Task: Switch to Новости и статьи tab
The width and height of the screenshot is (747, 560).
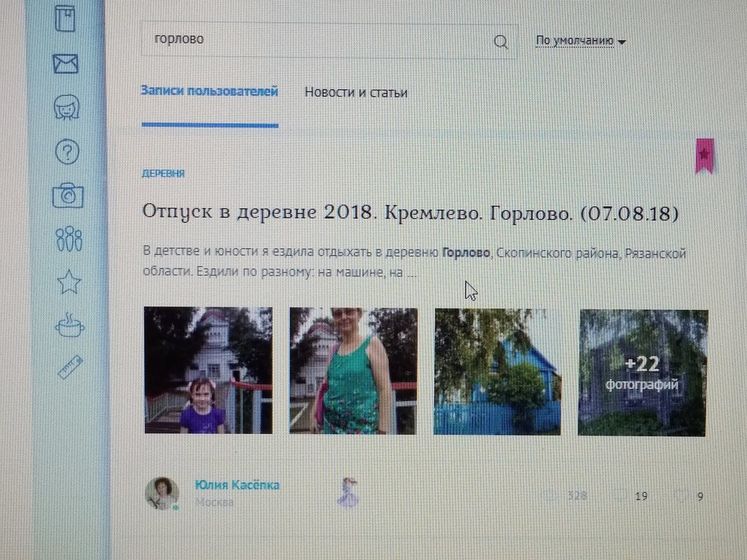Action: click(x=356, y=92)
